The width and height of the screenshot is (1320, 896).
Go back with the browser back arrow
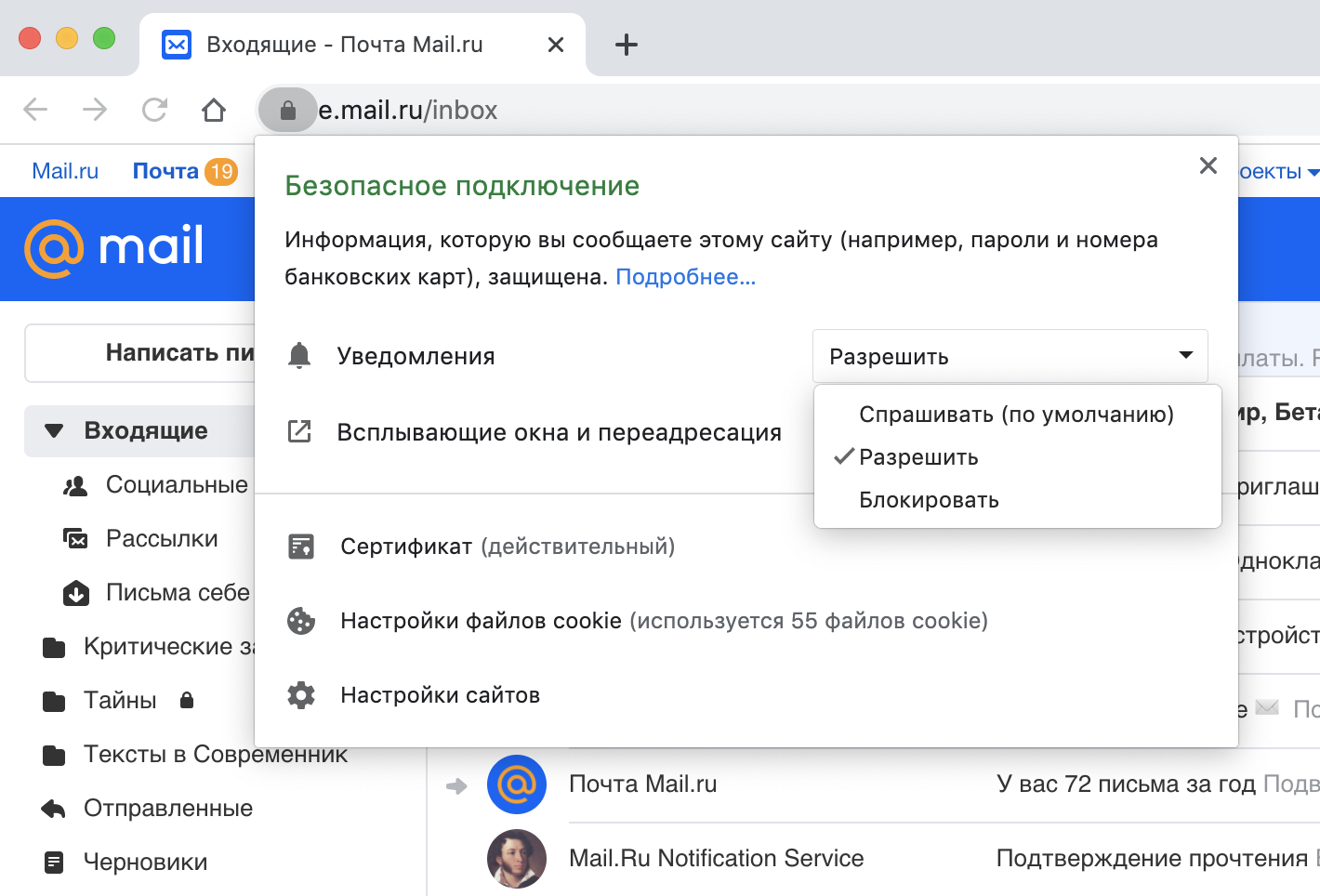click(35, 110)
